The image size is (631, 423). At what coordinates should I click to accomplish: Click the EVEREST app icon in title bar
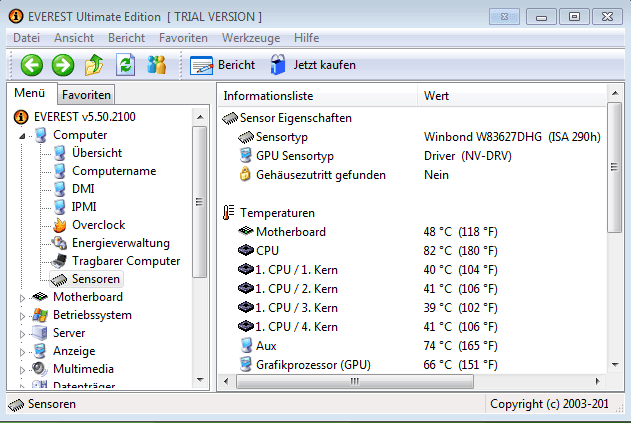(x=16, y=17)
